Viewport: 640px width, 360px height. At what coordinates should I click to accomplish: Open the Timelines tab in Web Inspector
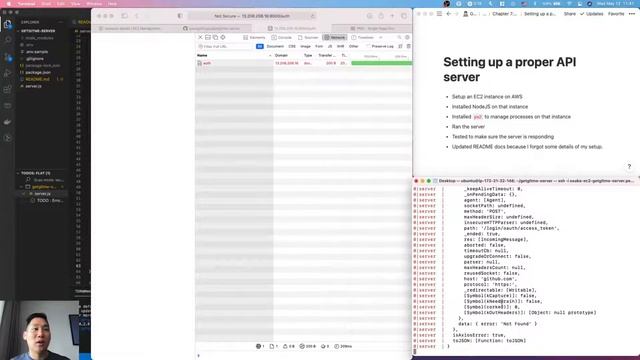362,37
